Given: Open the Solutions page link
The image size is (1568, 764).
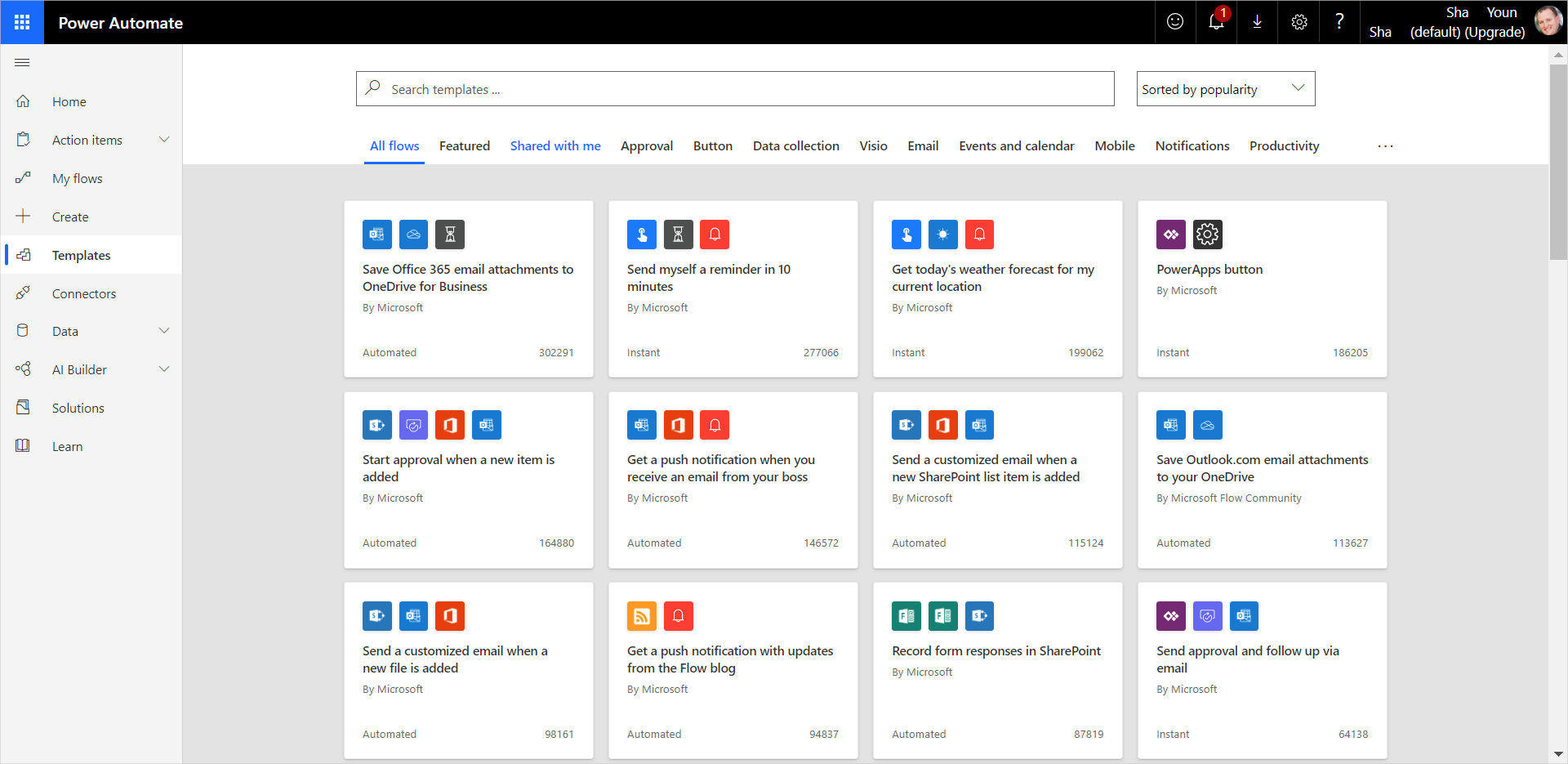Looking at the screenshot, I should [x=78, y=408].
